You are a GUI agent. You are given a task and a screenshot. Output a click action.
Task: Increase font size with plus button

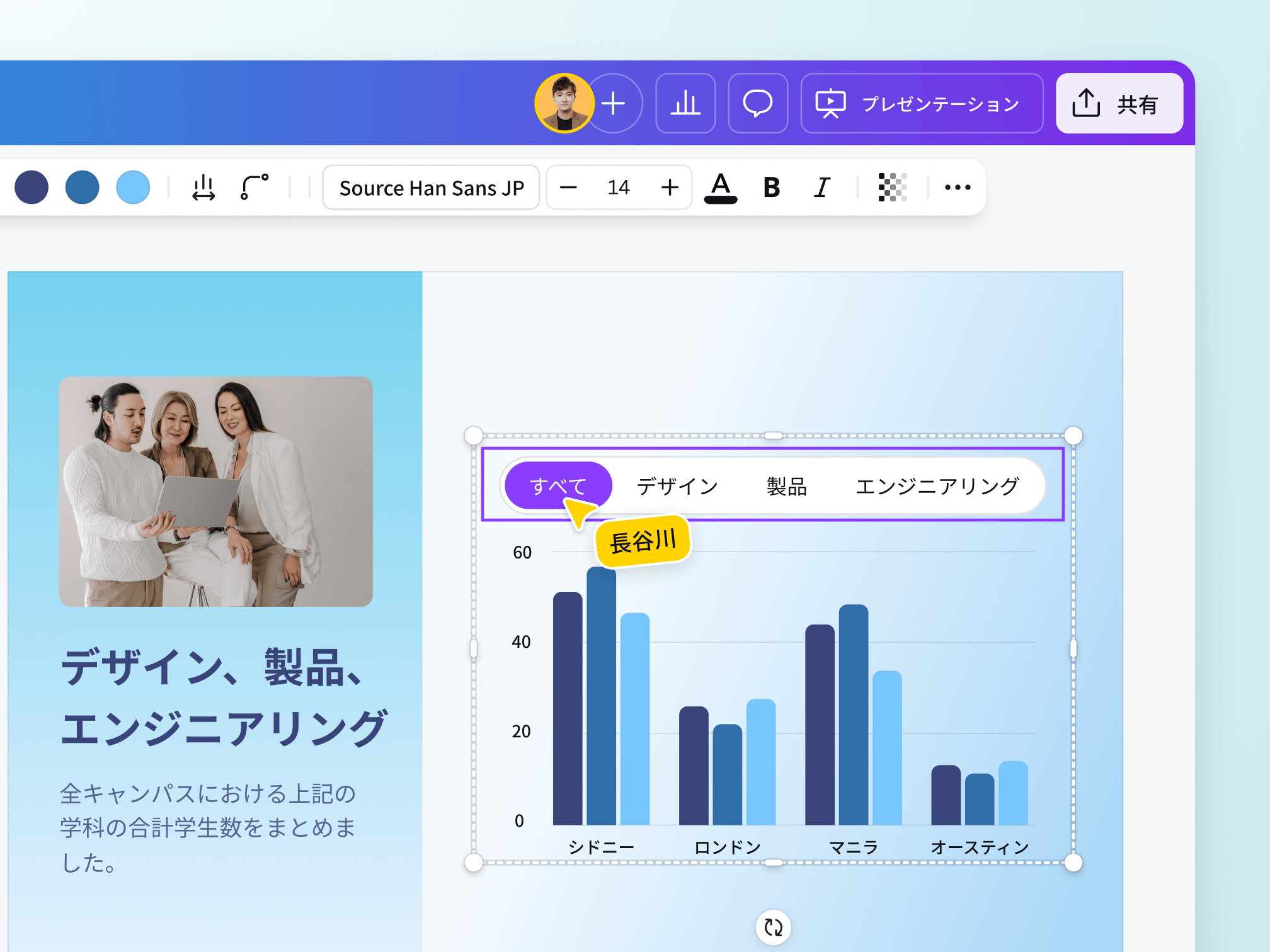coord(670,188)
